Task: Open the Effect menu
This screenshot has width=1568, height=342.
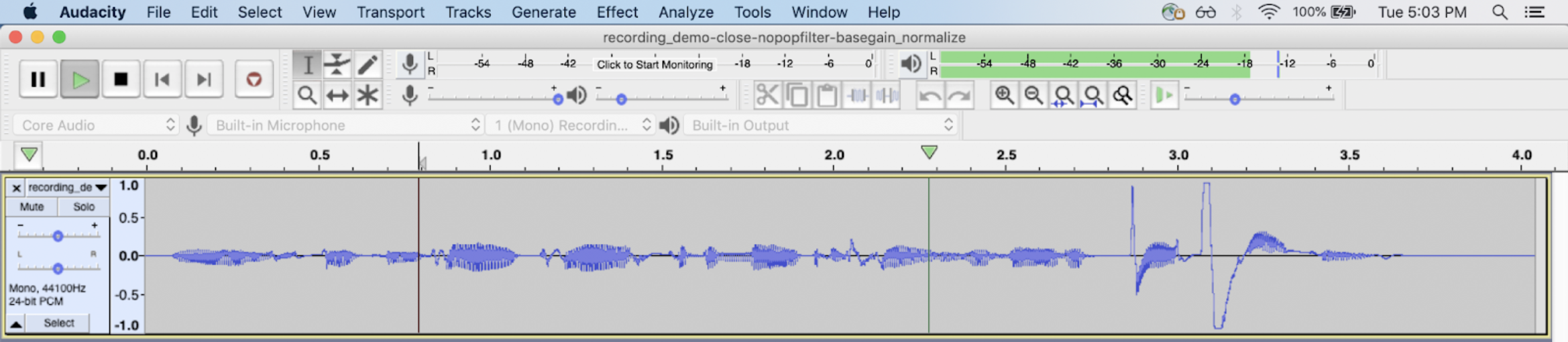Action: 617,12
